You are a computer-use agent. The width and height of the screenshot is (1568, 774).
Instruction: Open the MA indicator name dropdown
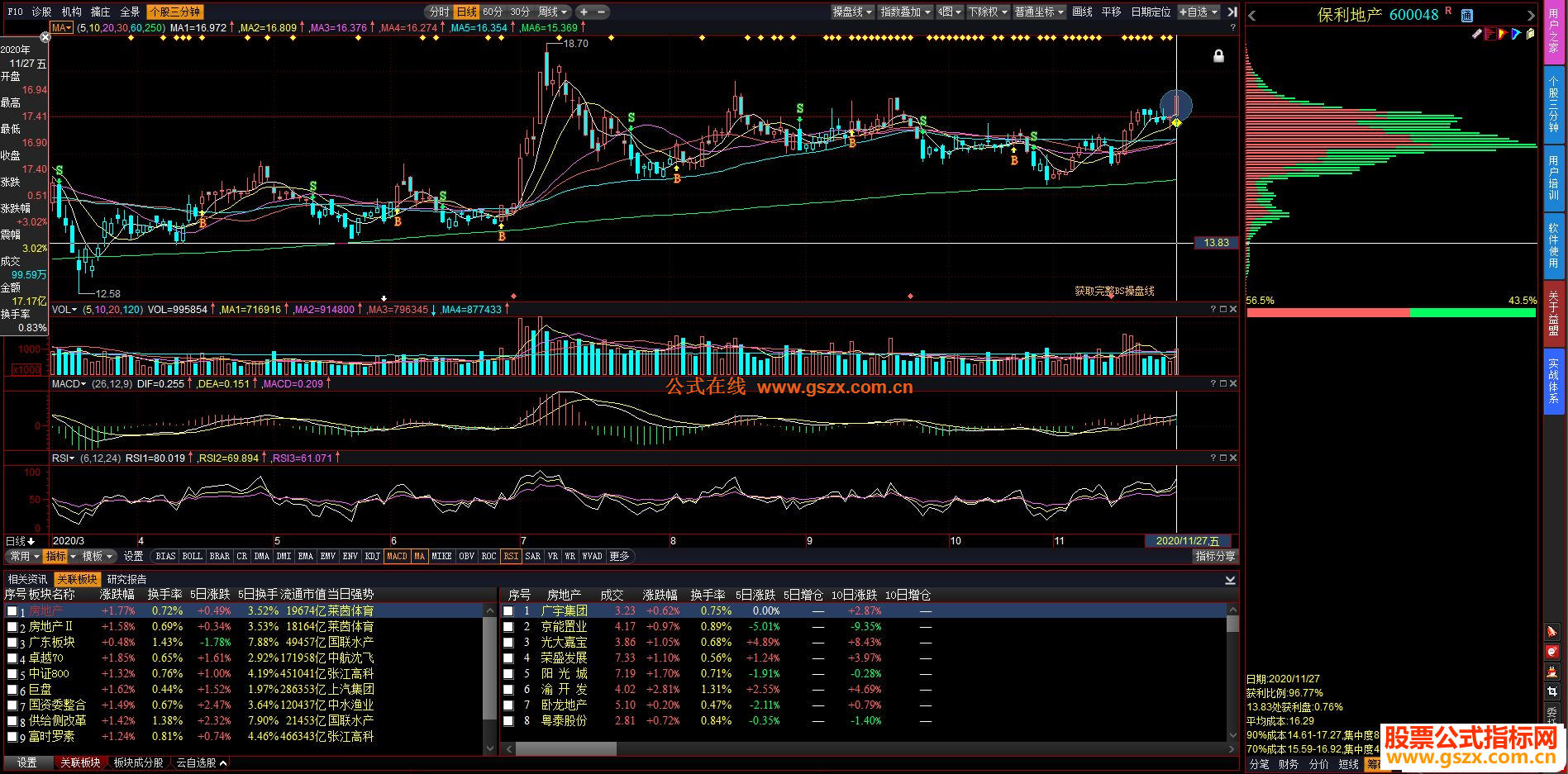(61, 27)
